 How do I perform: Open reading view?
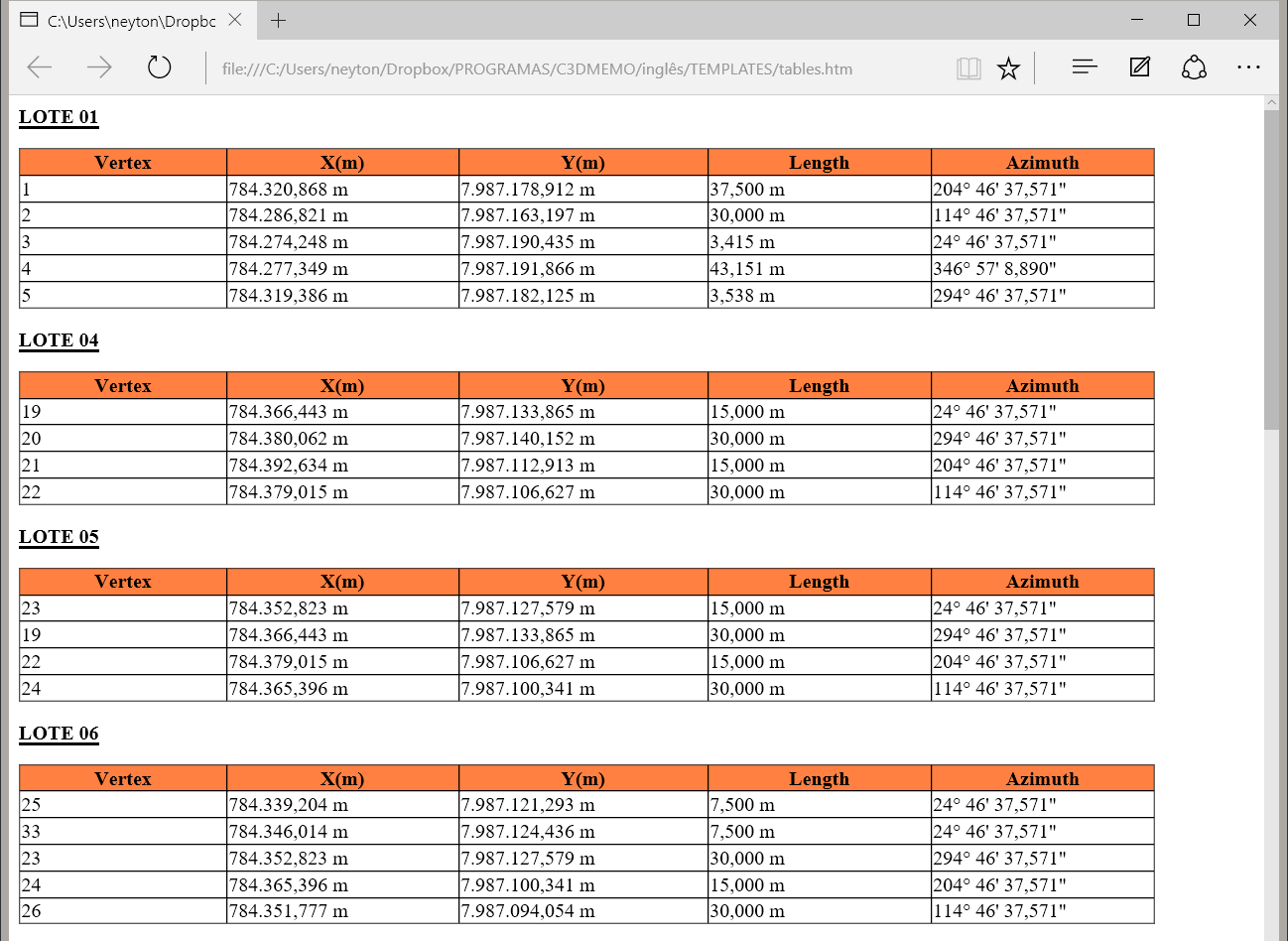click(x=968, y=68)
